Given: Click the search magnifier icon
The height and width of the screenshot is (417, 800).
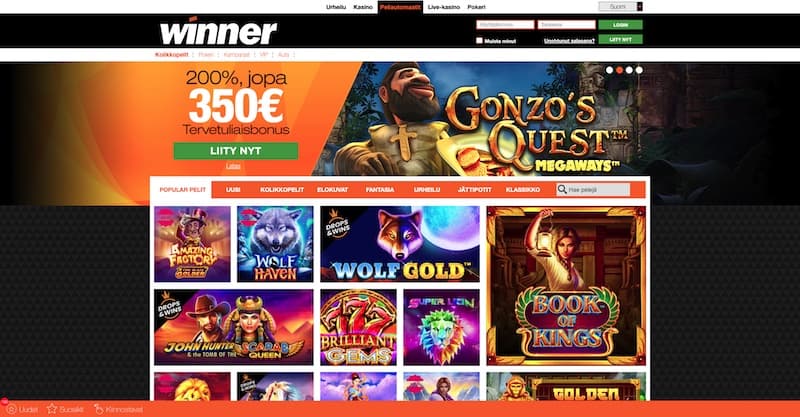Looking at the screenshot, I should point(562,189).
